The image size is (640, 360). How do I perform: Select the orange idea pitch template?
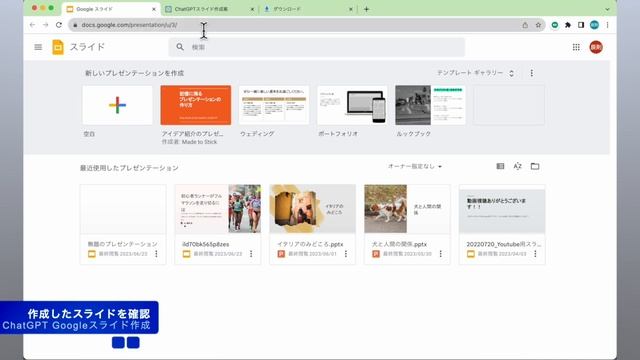coord(196,105)
